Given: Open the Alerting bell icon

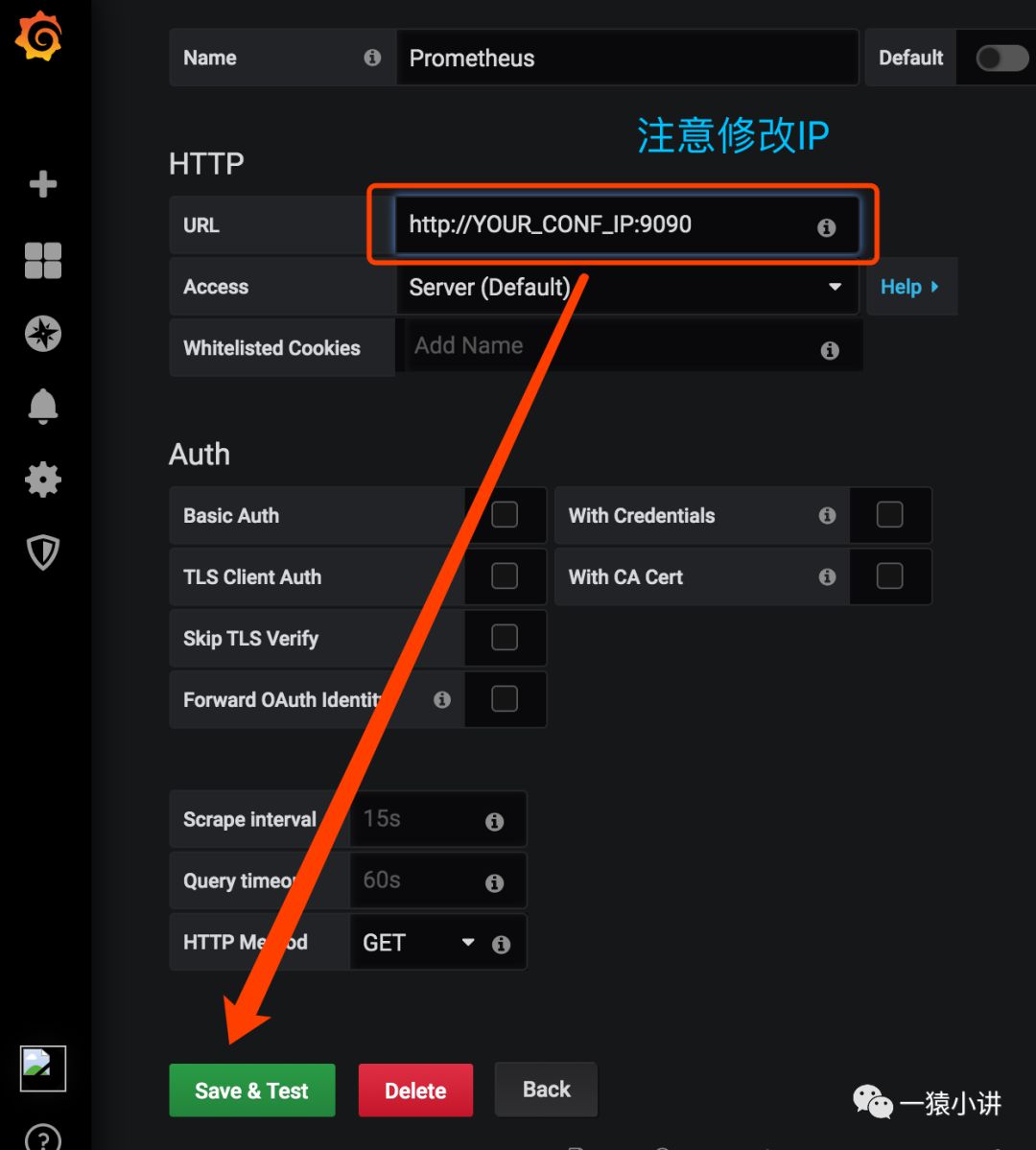Looking at the screenshot, I should [42, 407].
